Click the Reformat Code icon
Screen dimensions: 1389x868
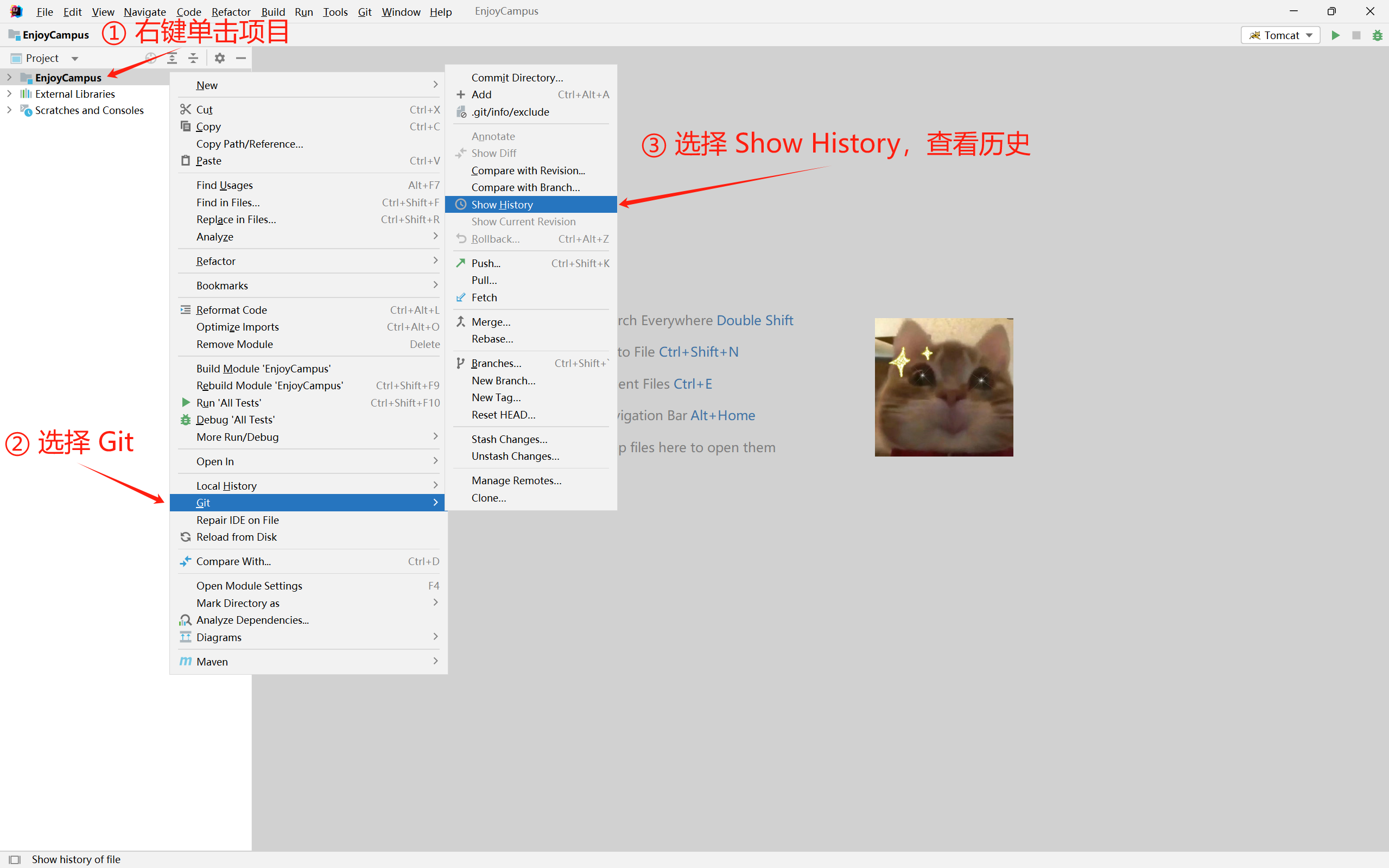pyautogui.click(x=186, y=309)
